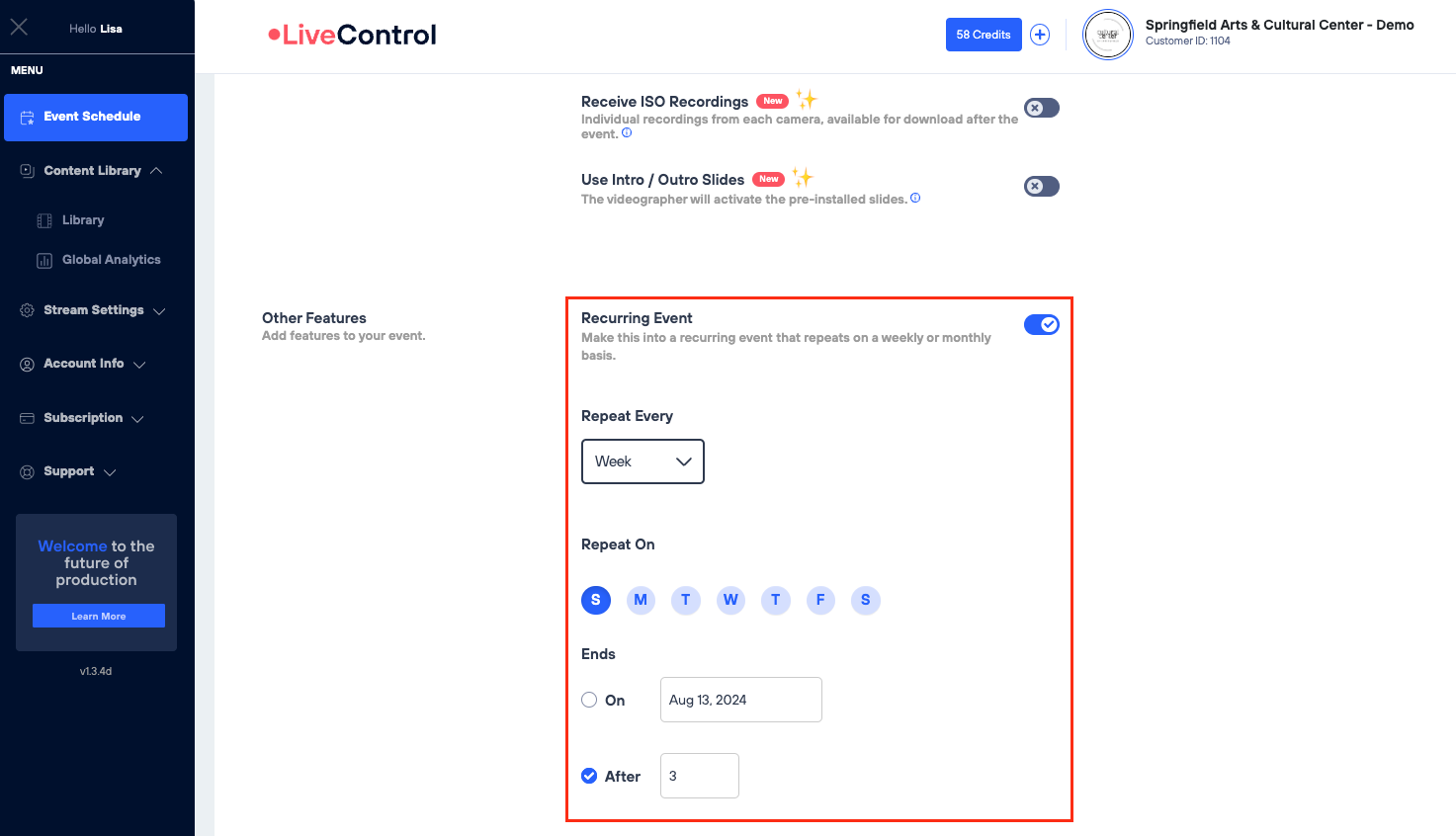Click the end date field Aug 13, 2024
This screenshot has width=1456, height=836.
740,700
